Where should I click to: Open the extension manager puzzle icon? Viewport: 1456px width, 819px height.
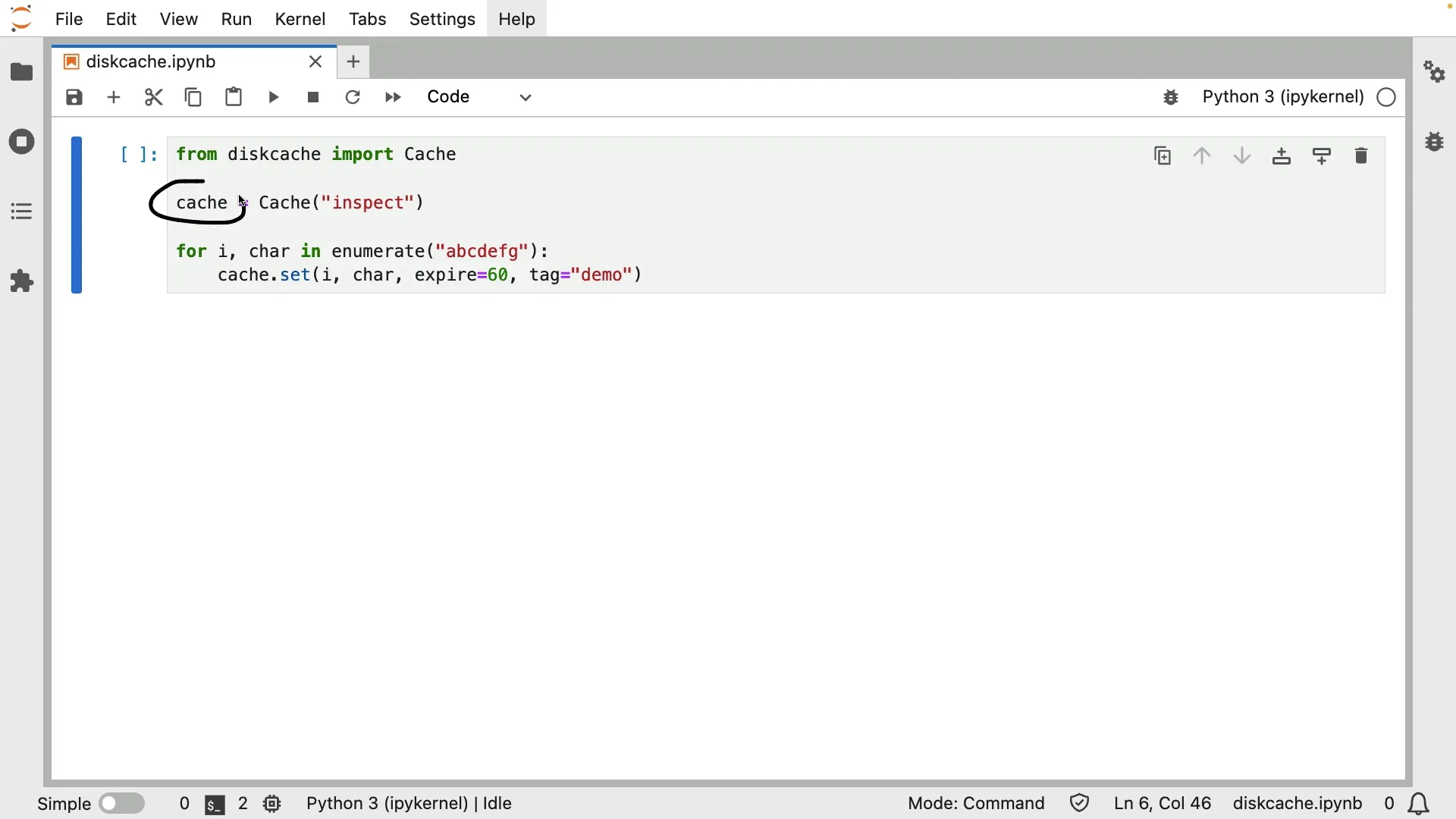(22, 282)
